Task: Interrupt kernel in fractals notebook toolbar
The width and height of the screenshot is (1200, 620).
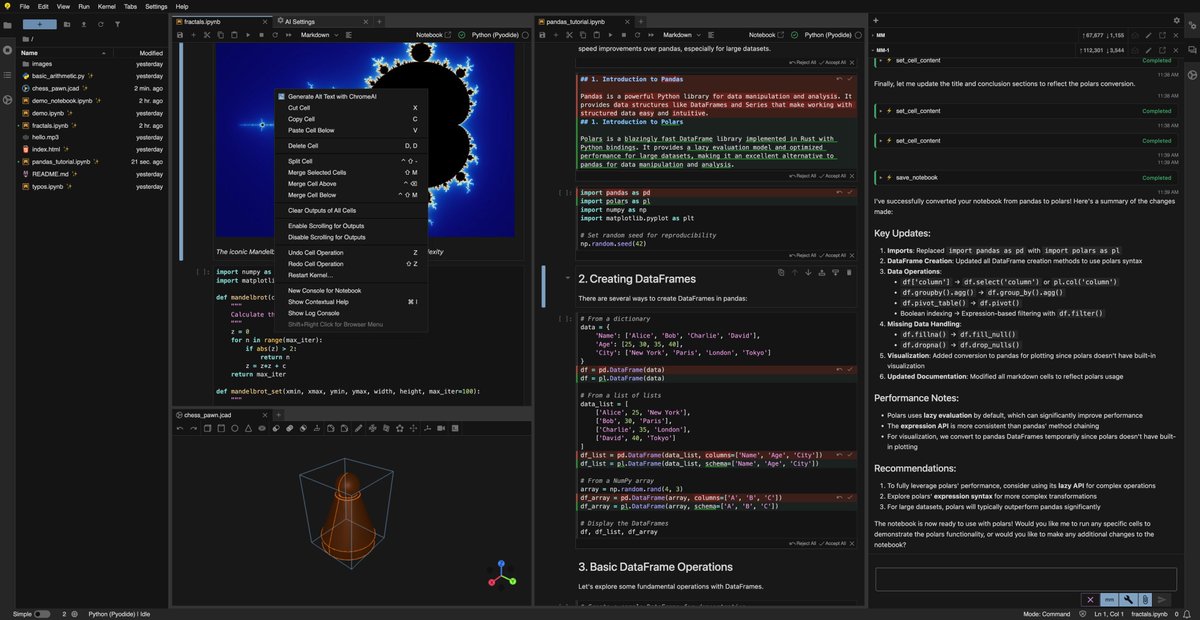Action: tap(261, 35)
